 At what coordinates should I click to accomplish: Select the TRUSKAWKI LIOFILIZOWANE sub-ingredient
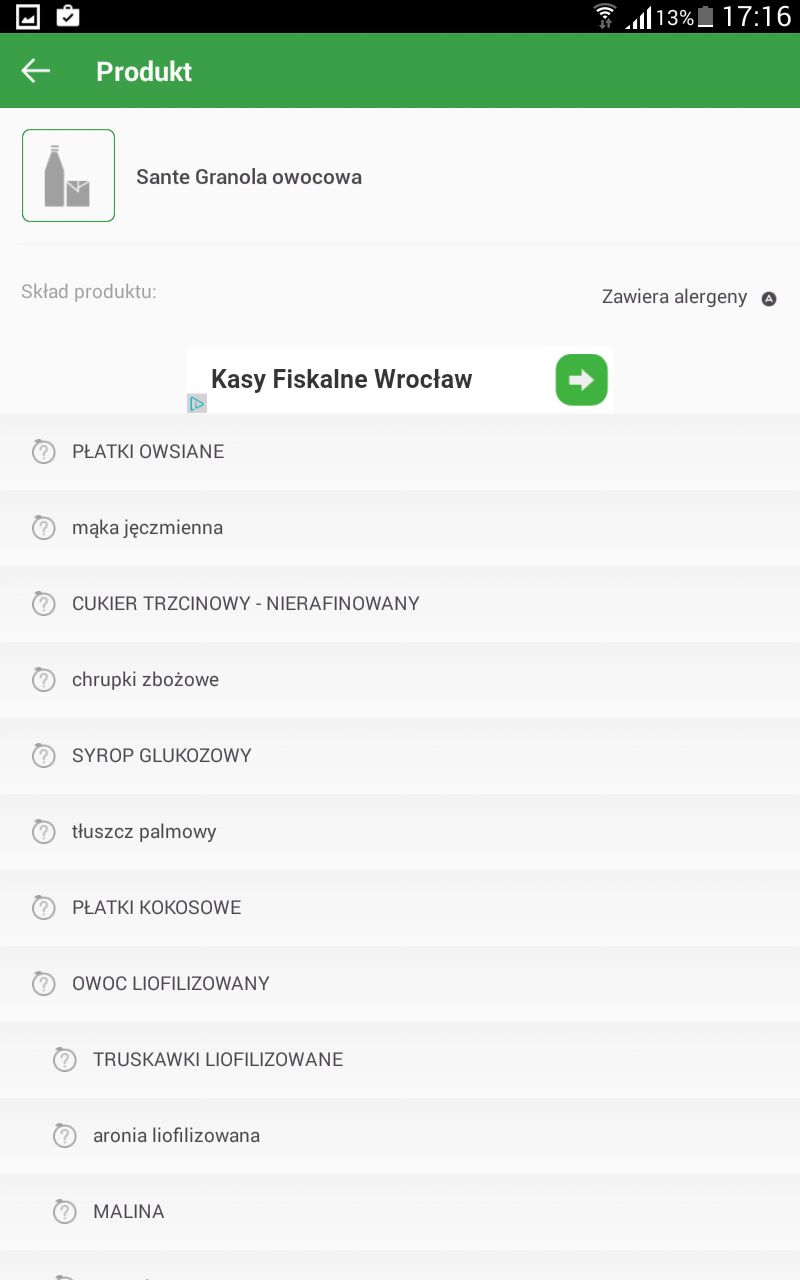pos(218,1060)
